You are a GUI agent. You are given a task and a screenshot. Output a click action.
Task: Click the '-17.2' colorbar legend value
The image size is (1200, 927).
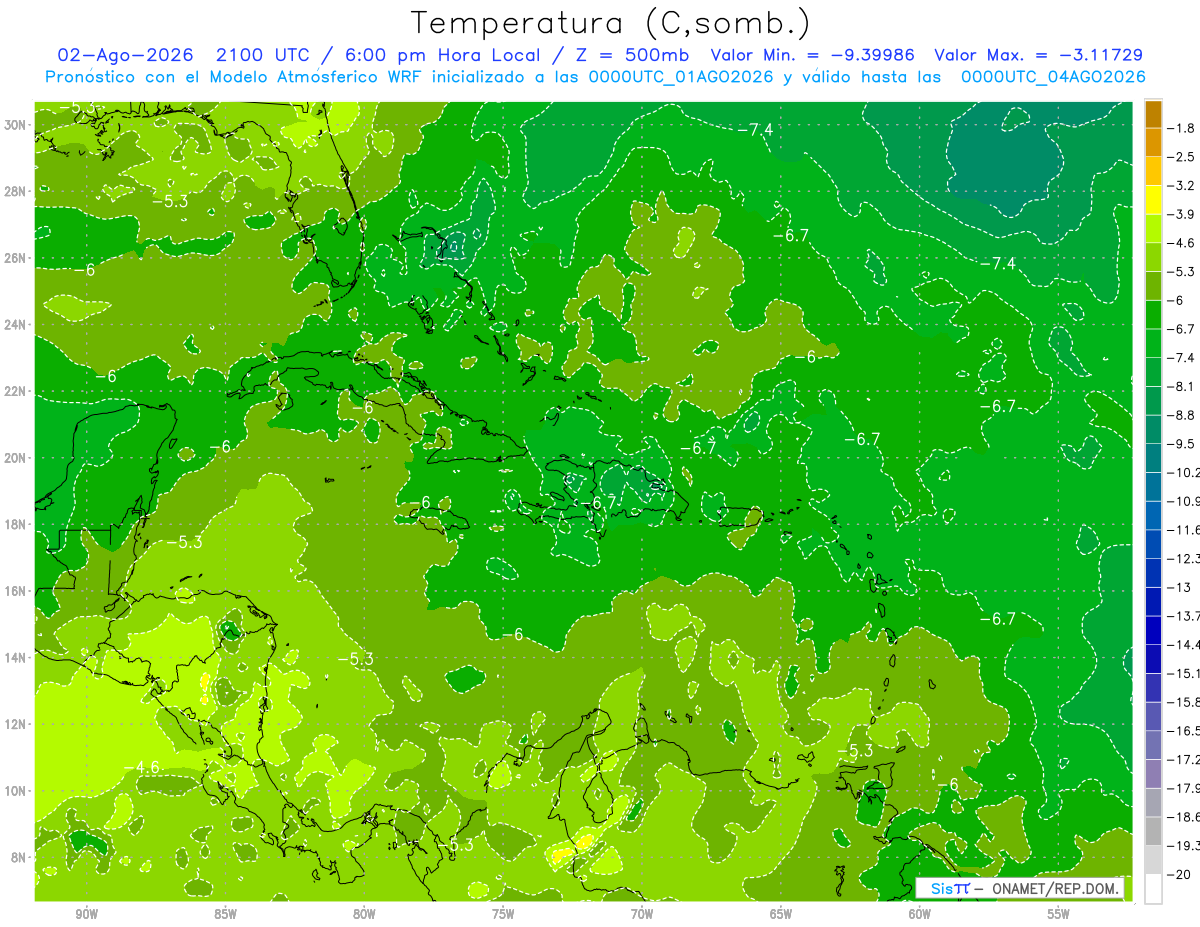click(1184, 760)
